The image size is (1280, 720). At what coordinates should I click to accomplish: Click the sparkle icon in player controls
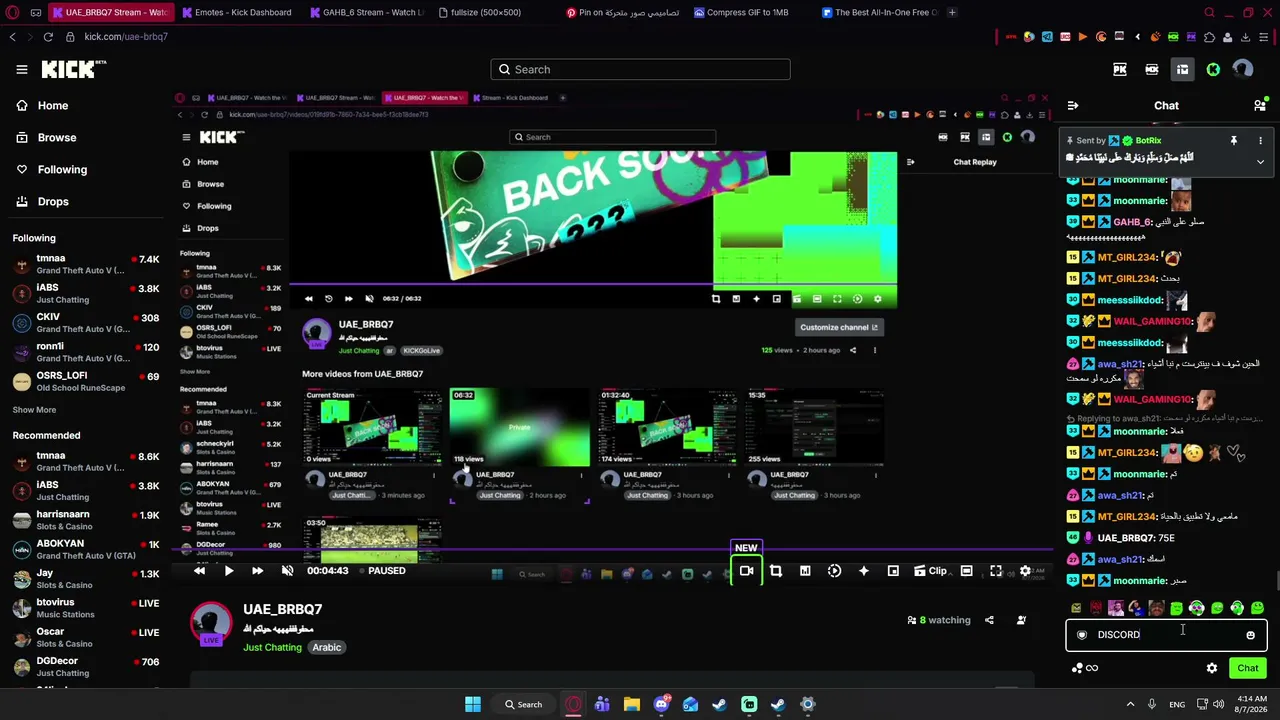tap(864, 571)
